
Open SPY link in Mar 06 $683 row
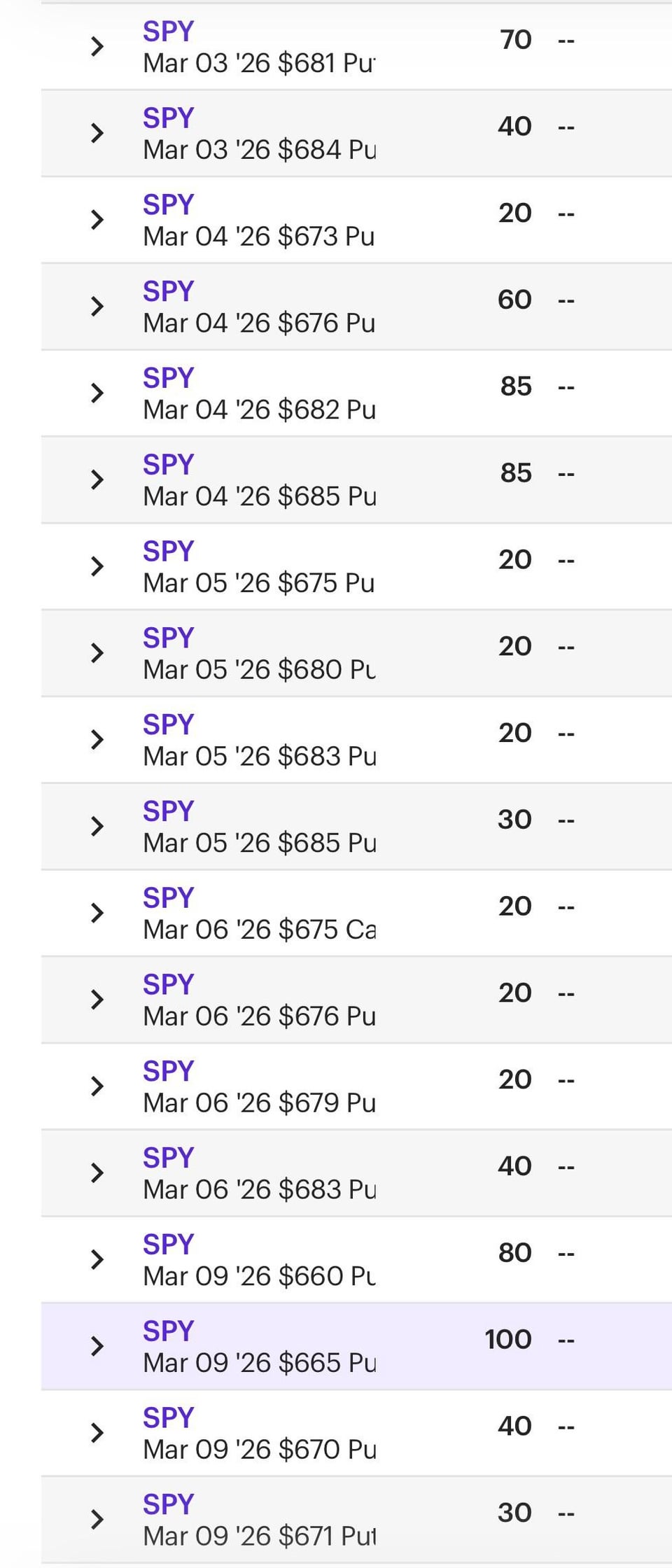[x=168, y=1158]
